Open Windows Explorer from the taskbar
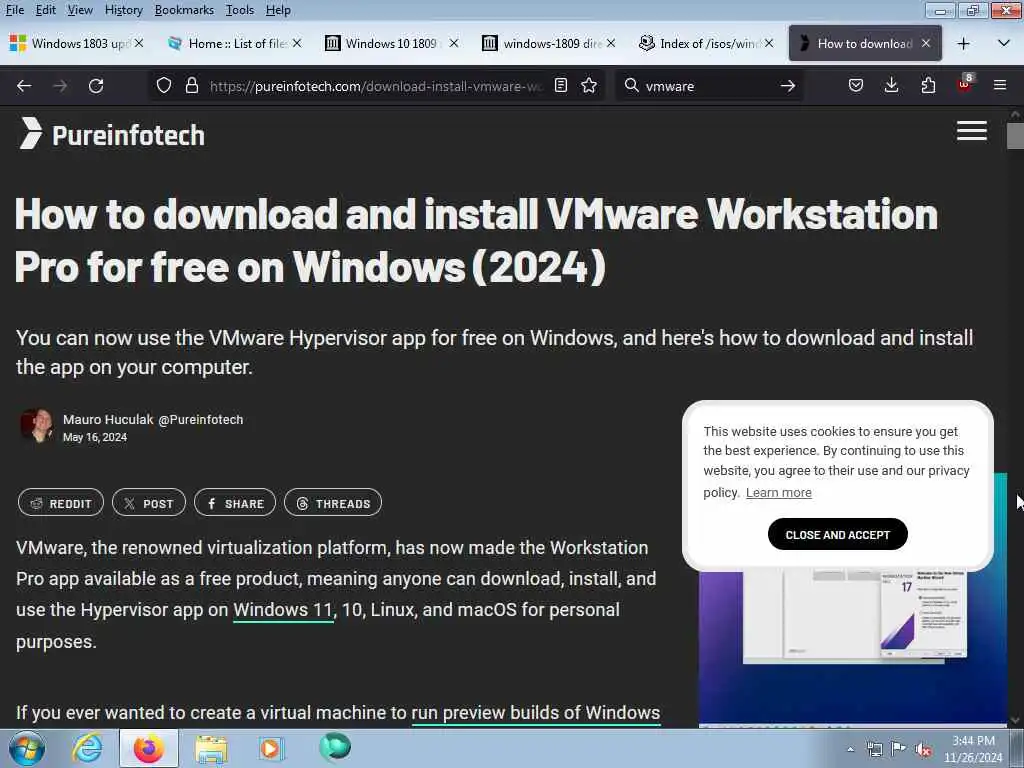1024x768 pixels. [x=210, y=748]
